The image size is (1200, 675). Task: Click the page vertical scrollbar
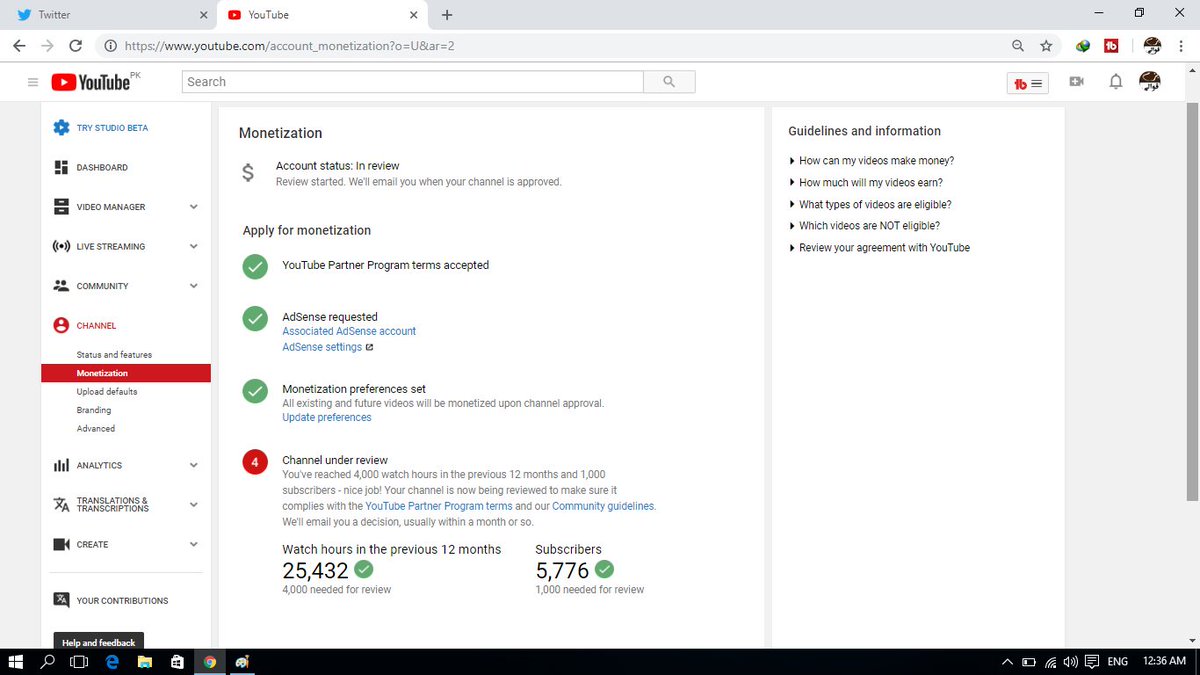pyautogui.click(x=1192, y=300)
